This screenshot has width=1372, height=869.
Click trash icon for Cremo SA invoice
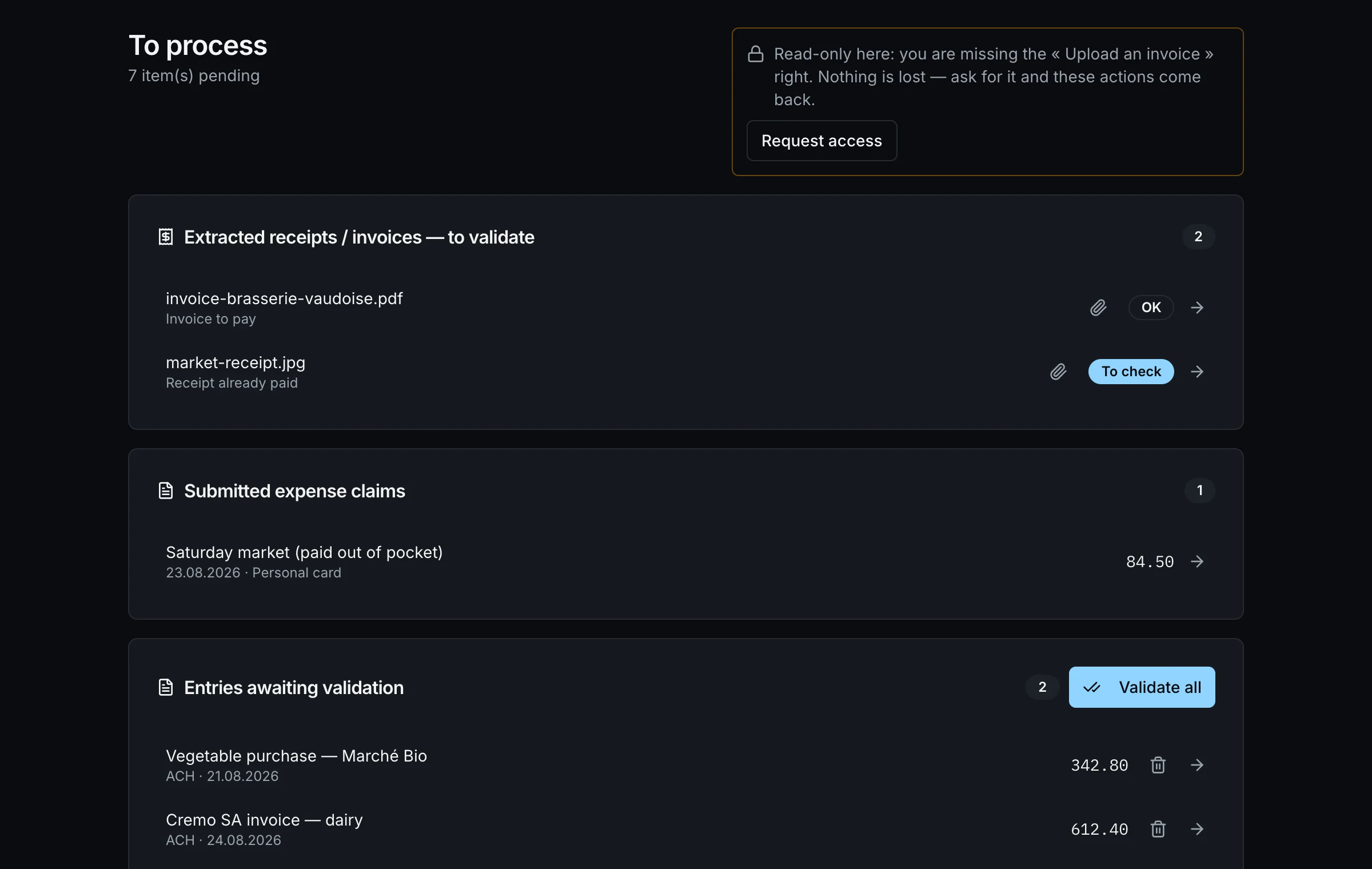click(1158, 829)
